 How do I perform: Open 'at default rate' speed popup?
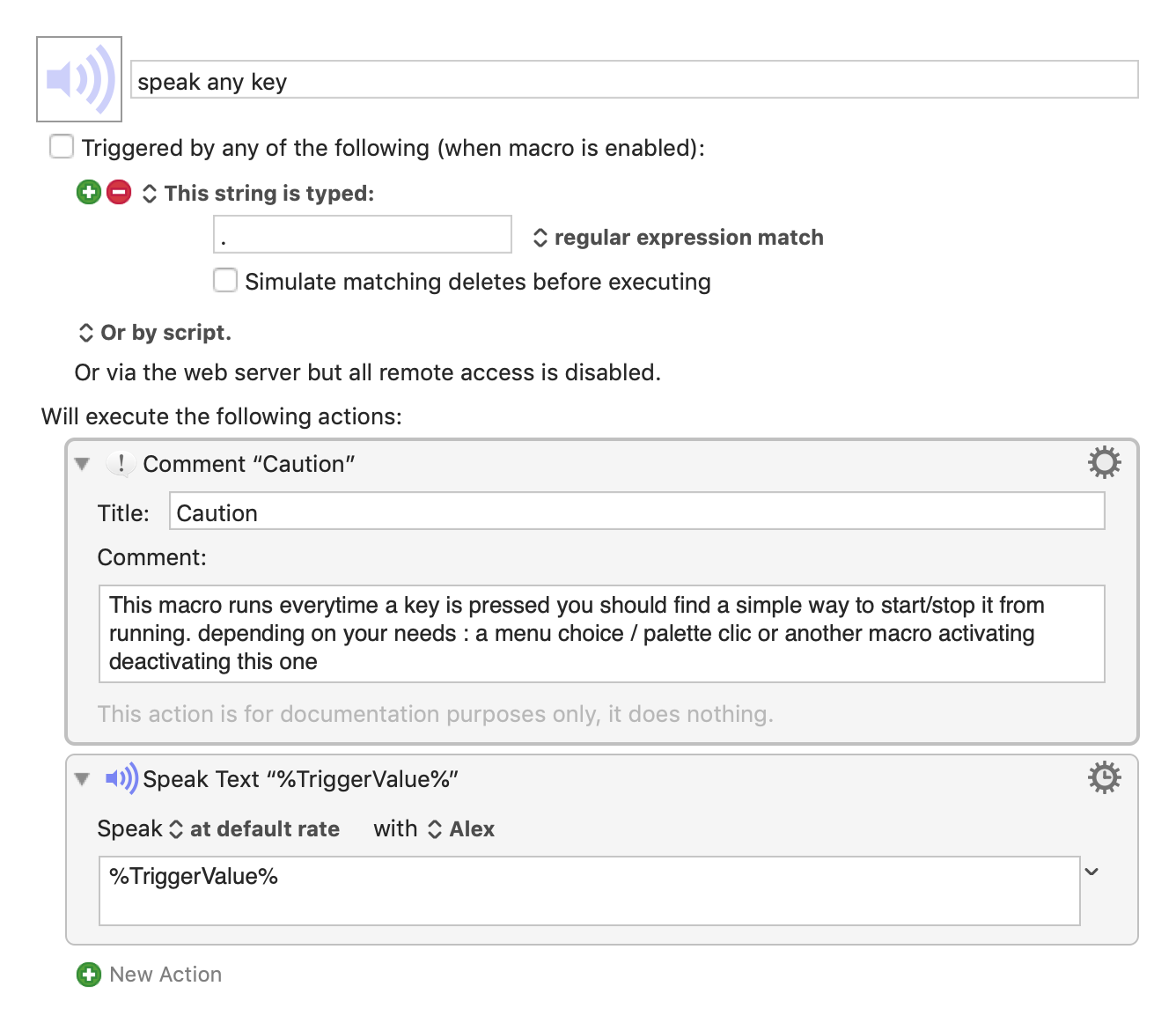tap(254, 828)
